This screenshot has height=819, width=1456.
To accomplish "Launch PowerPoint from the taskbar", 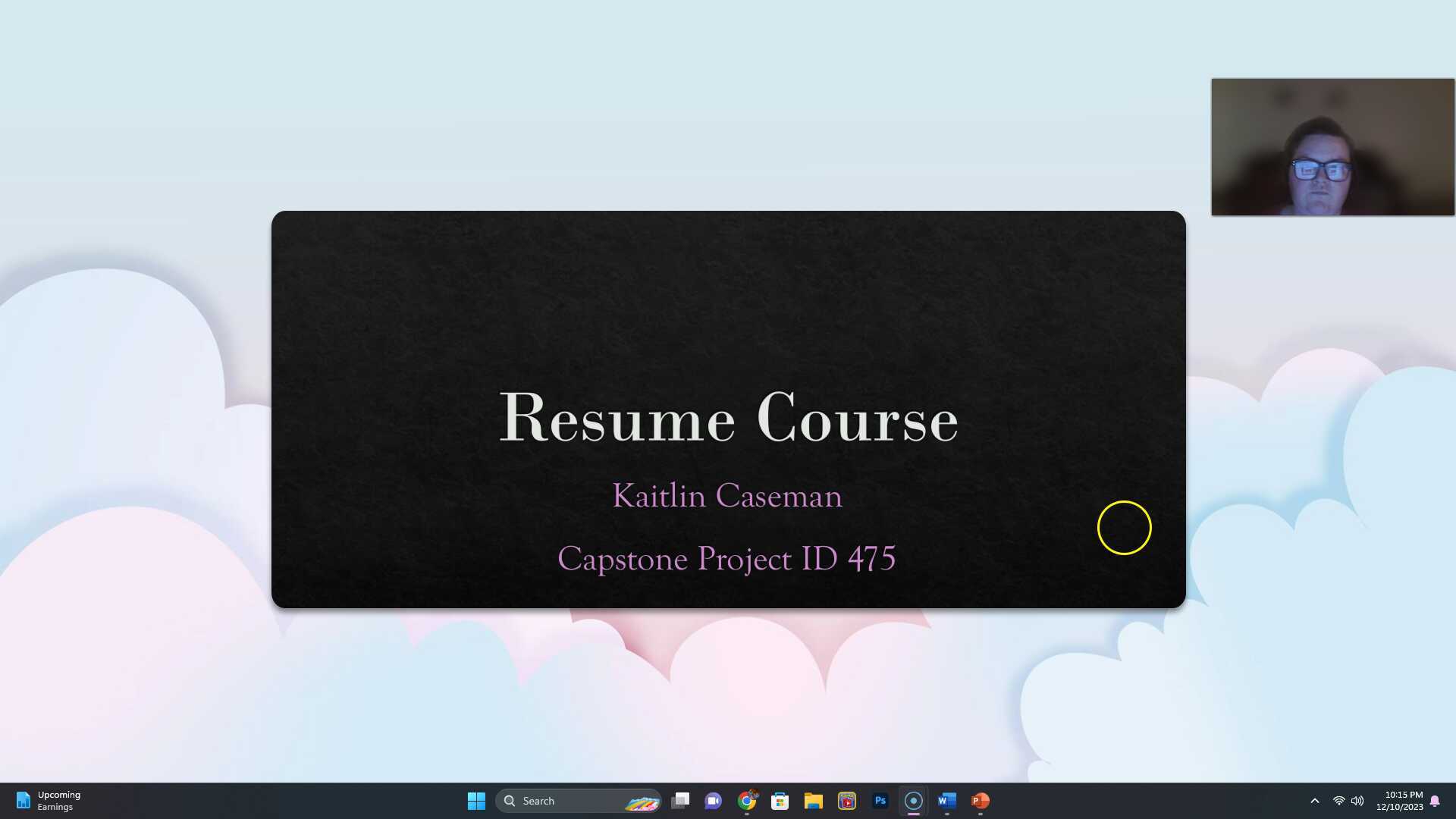I will tap(980, 801).
